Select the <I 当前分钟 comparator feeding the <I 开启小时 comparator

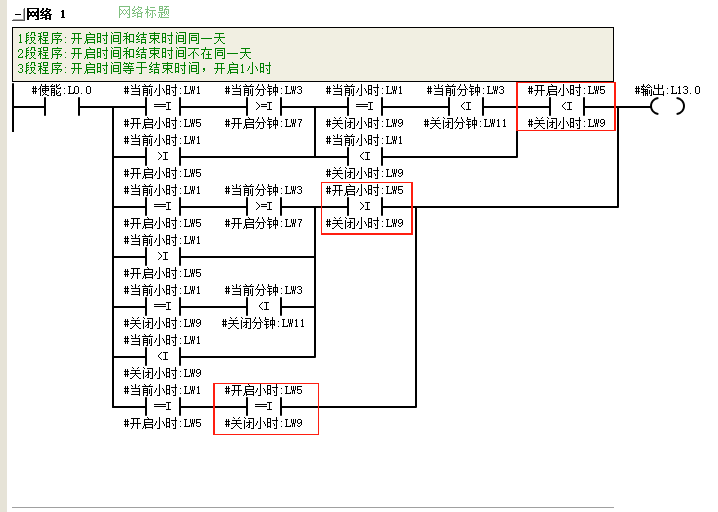466,107
